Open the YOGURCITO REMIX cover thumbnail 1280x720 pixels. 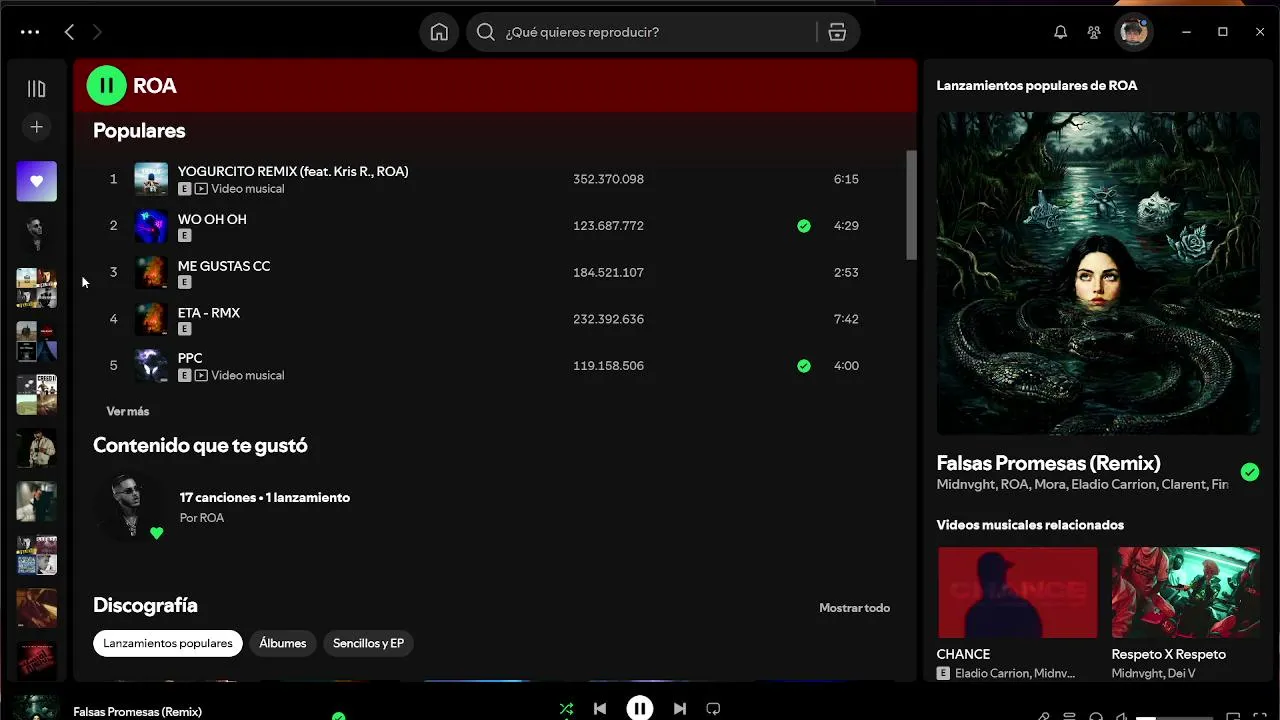click(152, 179)
